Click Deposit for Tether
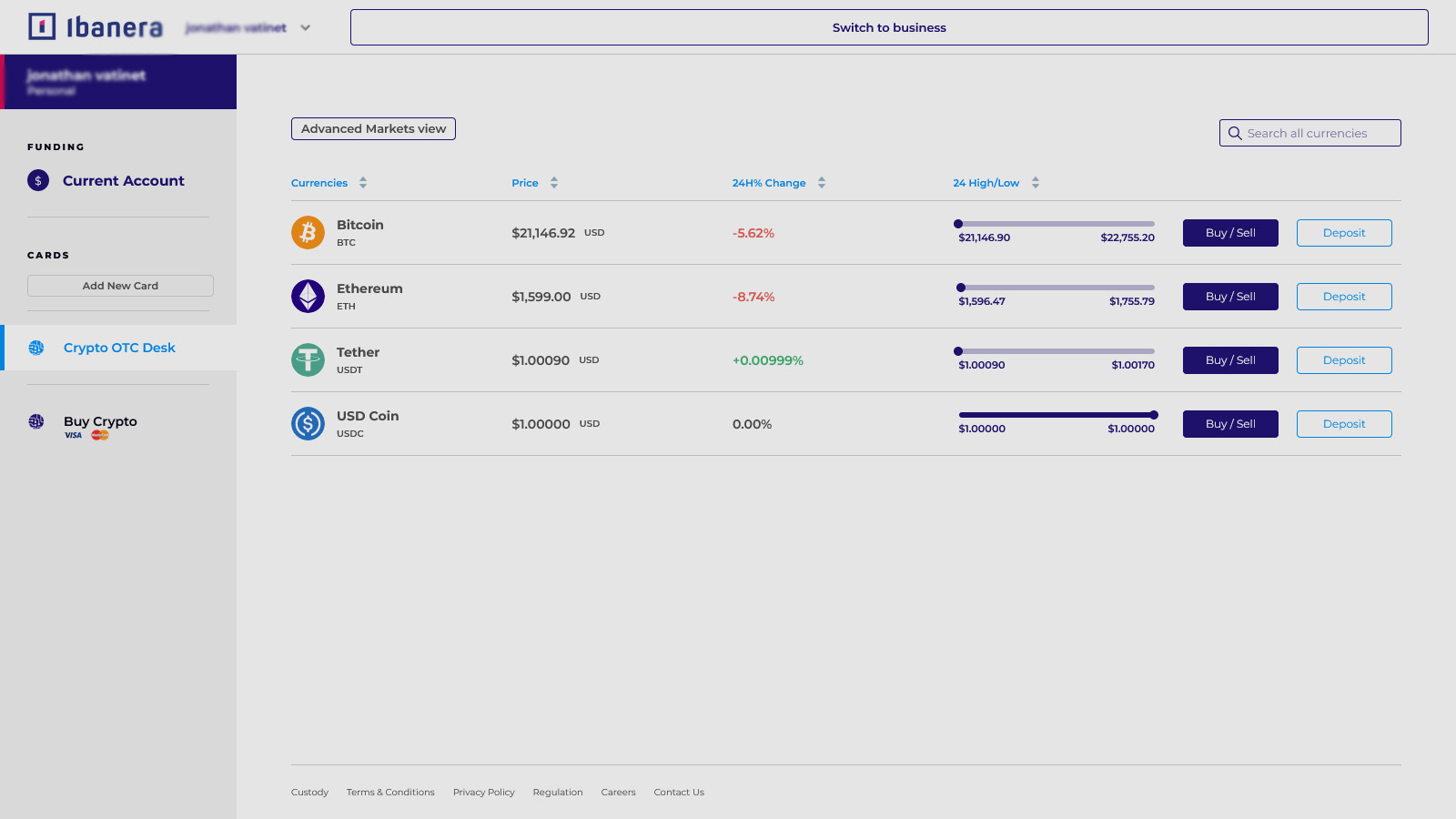Screen dimensions: 1456x819 tap(1344, 360)
